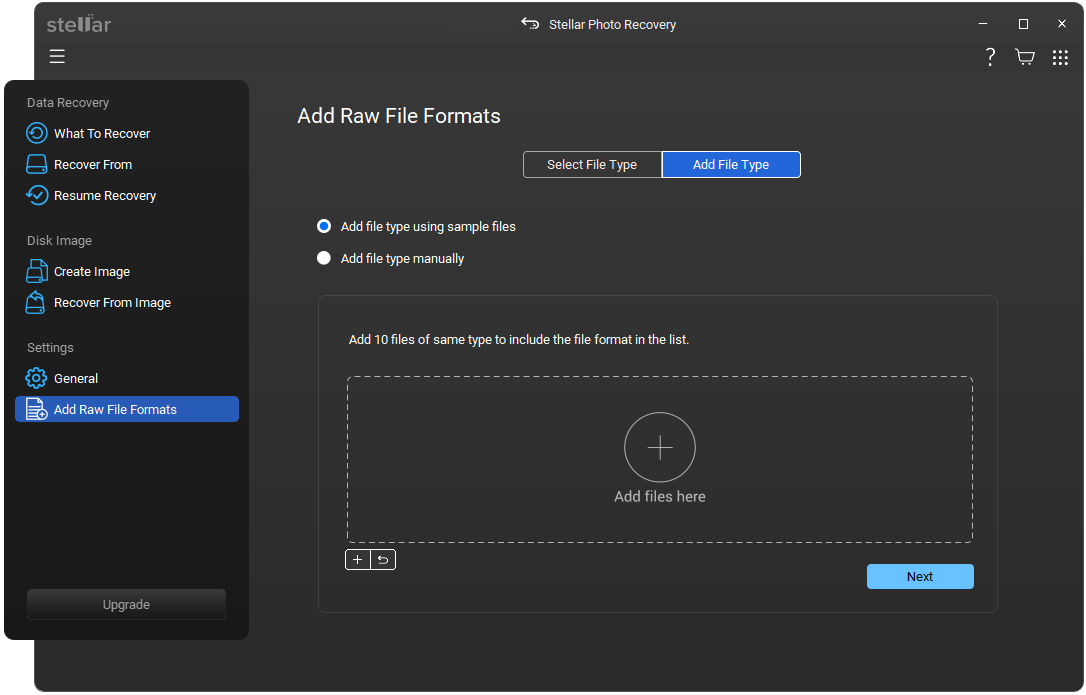Screen dimensions: 1086x695
Task: Click the back arrow icon beside Stellar Photo Recovery
Action: [x=530, y=24]
